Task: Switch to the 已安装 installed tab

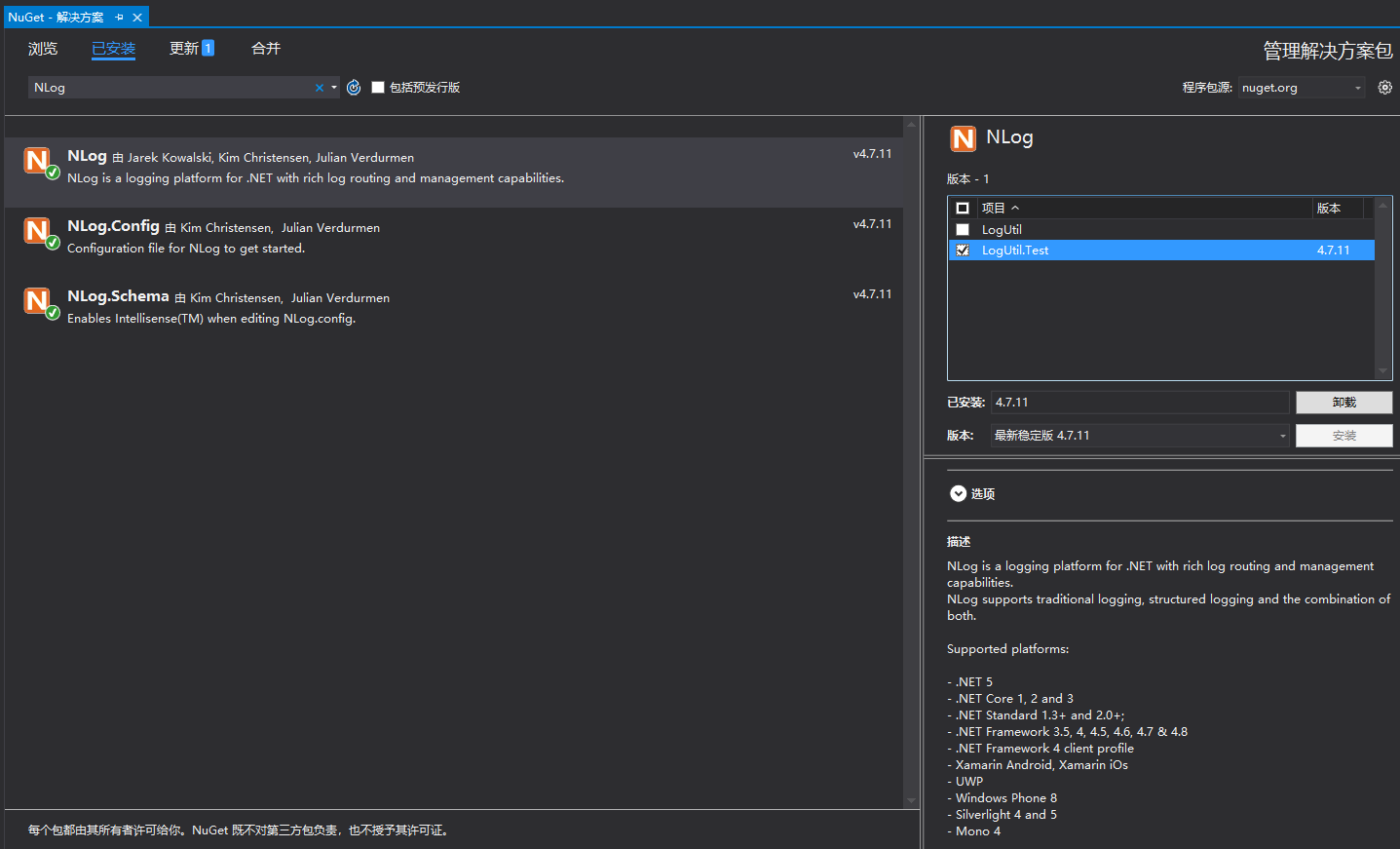Action: pyautogui.click(x=113, y=49)
